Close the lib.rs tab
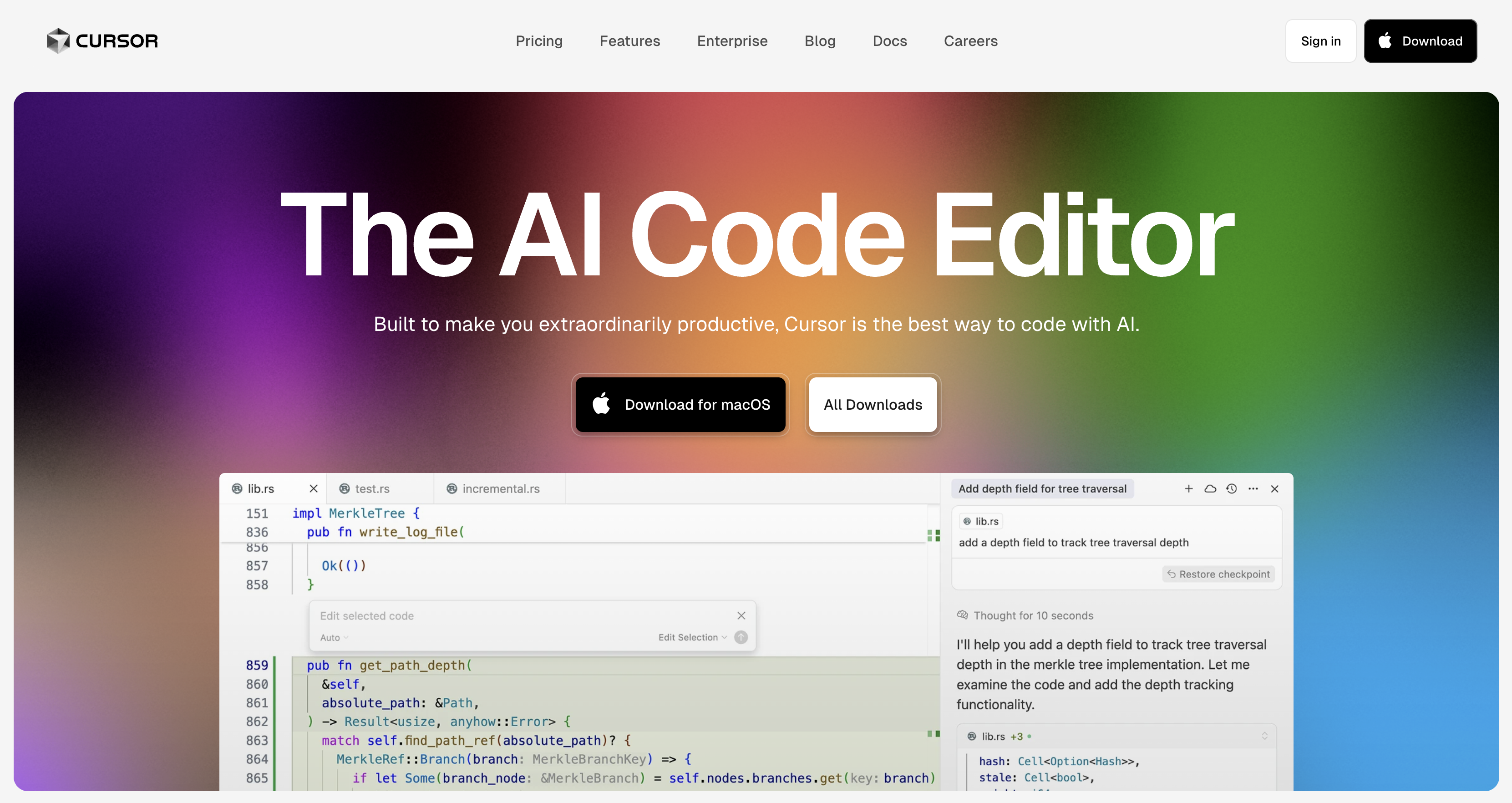1512x803 pixels. (314, 488)
